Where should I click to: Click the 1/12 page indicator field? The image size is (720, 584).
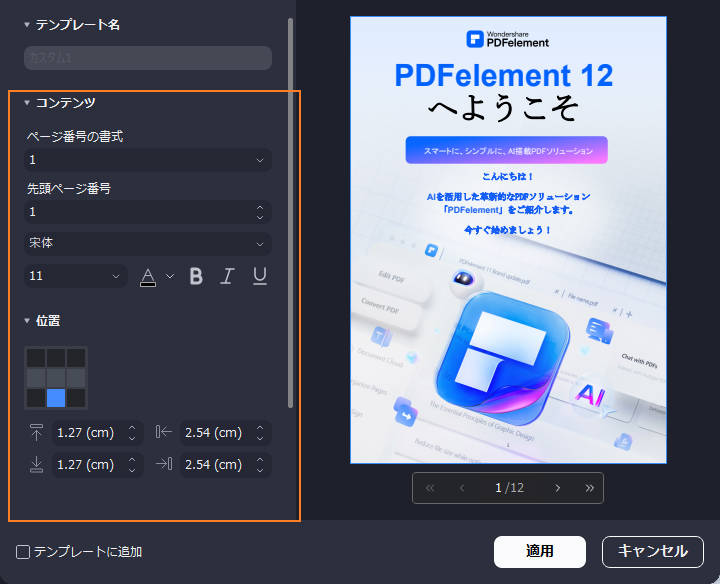(x=509, y=488)
